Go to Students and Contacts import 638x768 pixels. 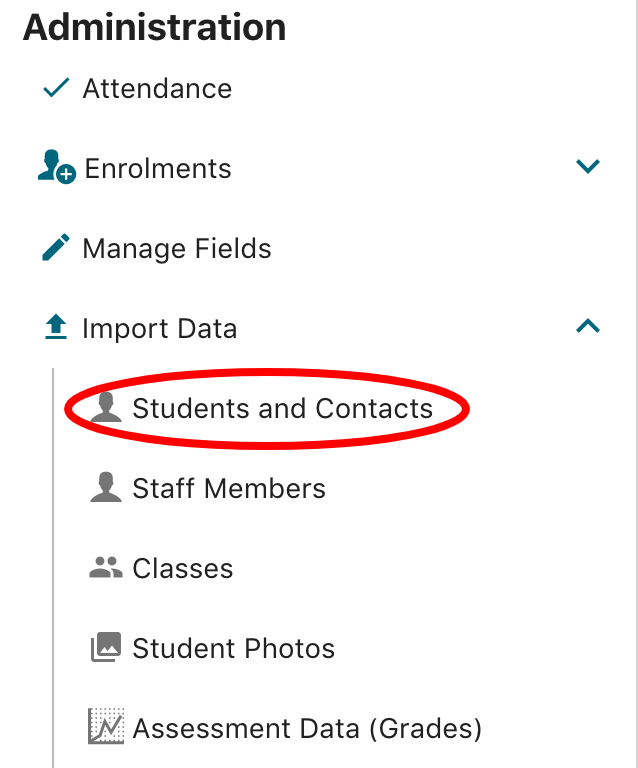(x=282, y=408)
